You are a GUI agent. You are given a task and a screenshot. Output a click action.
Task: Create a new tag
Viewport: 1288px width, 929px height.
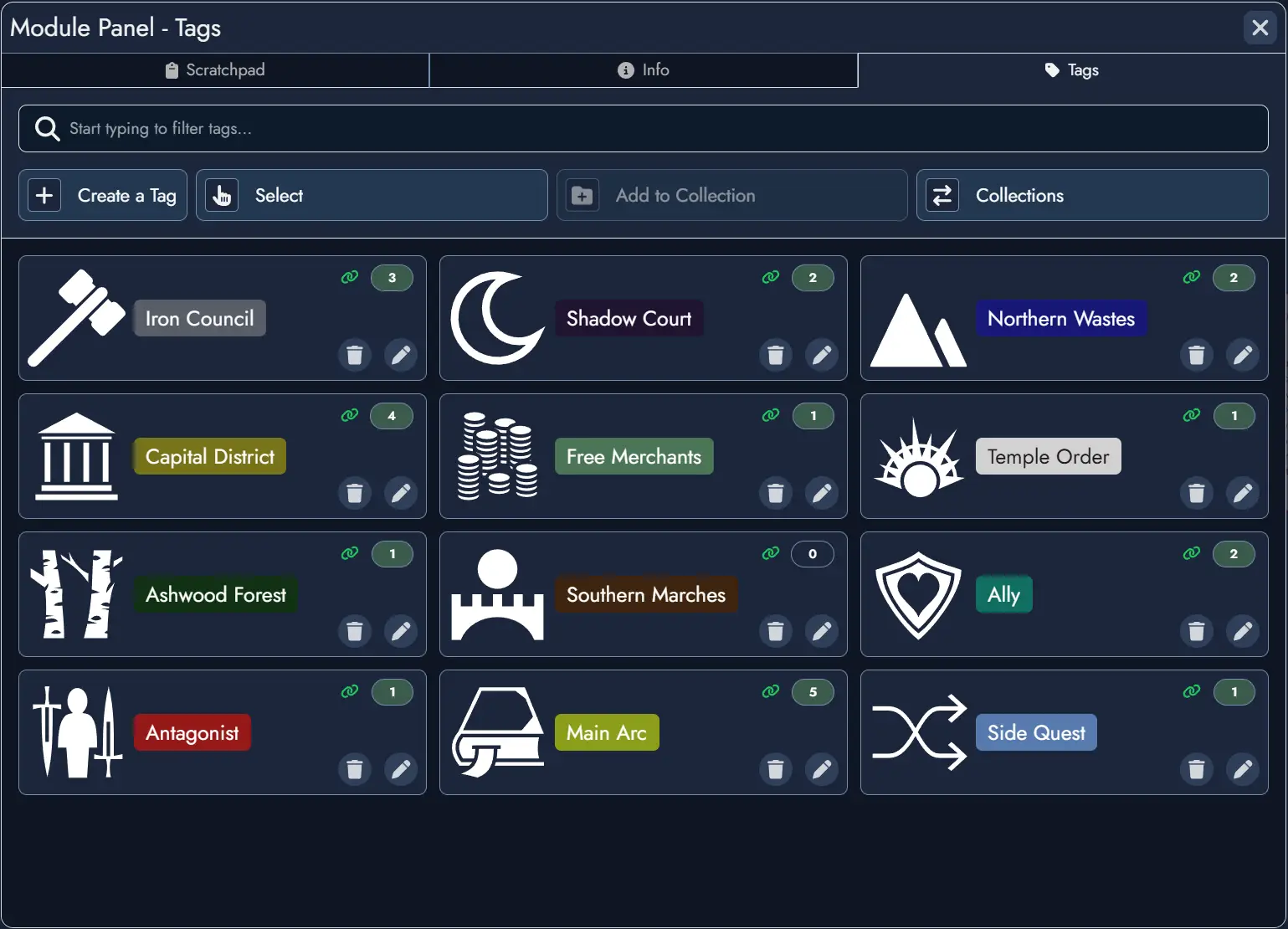(x=102, y=195)
